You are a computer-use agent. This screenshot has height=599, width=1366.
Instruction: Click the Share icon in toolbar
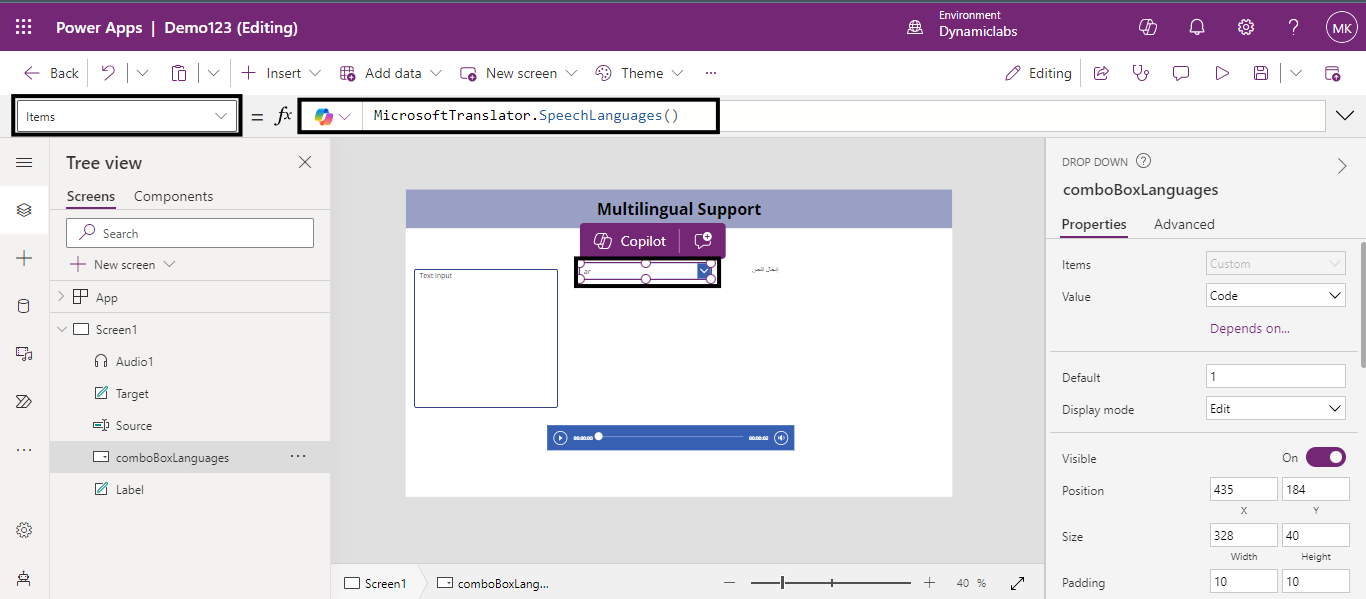click(1101, 73)
